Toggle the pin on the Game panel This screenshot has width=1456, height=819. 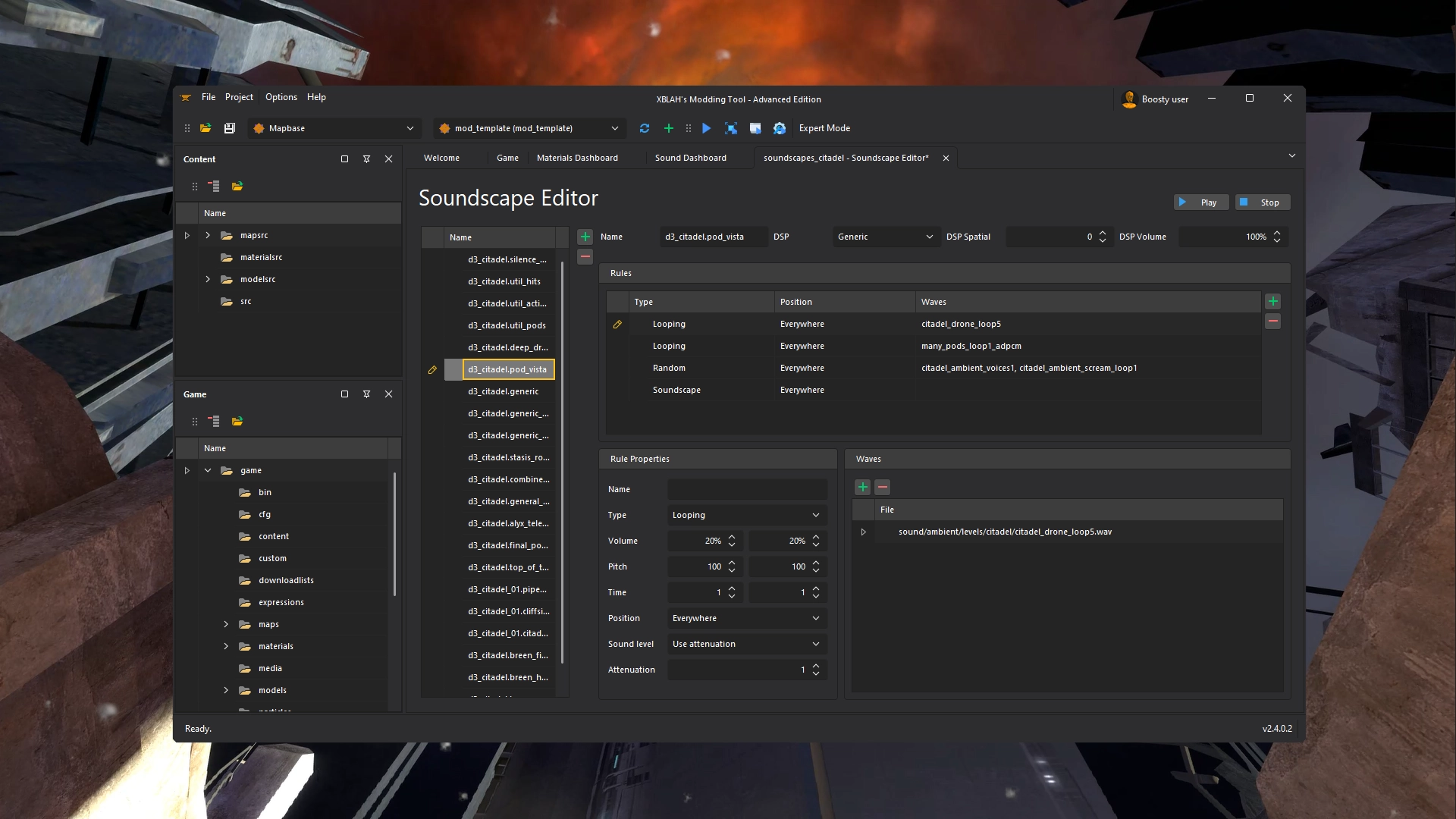coord(366,394)
